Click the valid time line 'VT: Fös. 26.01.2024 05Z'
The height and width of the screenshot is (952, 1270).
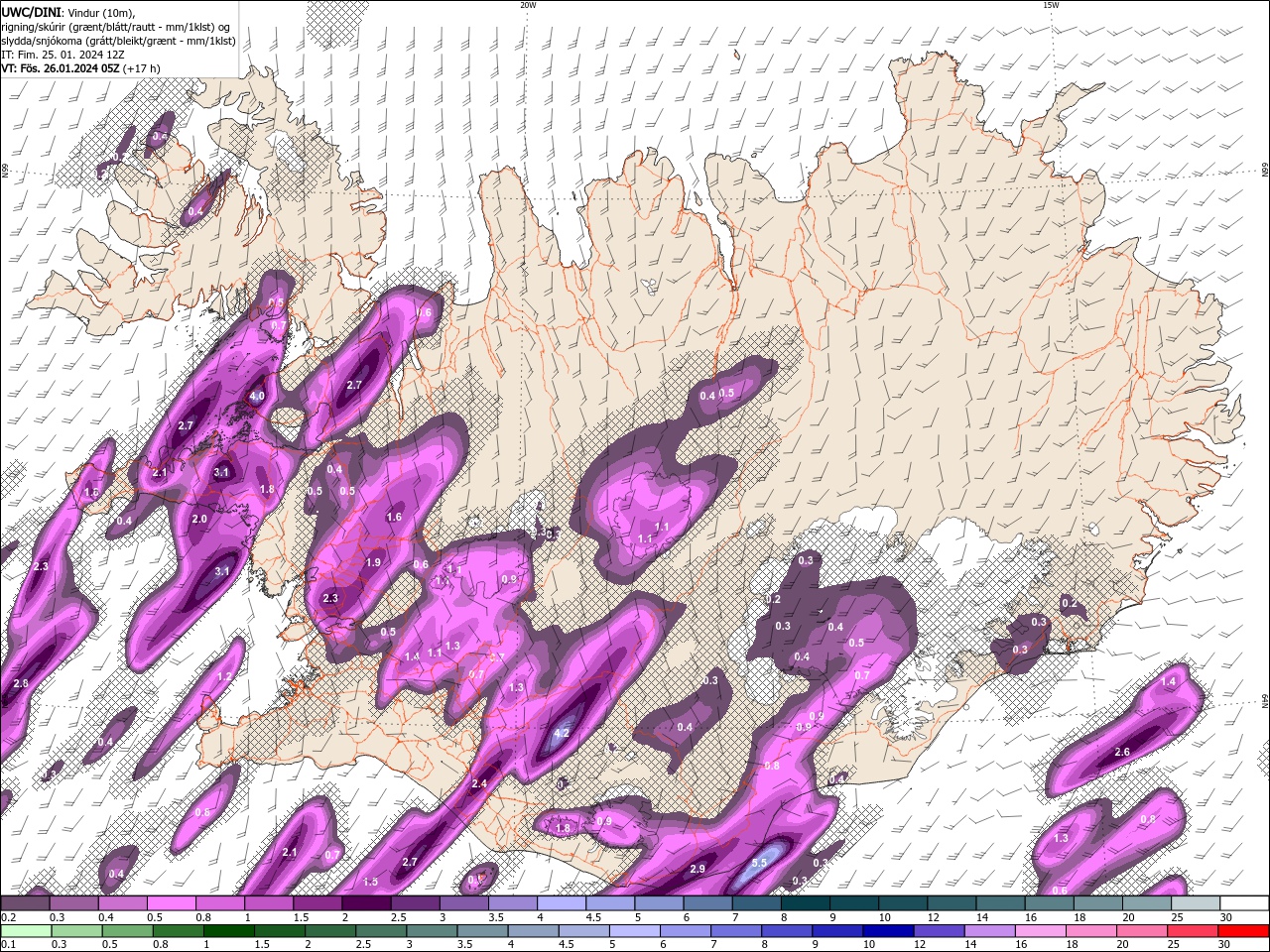pos(61,68)
